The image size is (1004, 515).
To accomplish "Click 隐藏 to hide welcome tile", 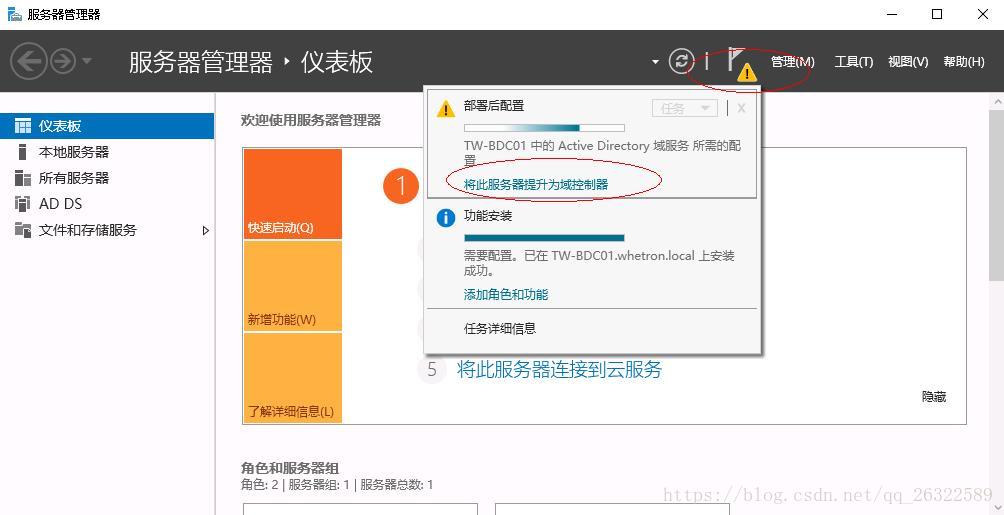I will 934,397.
